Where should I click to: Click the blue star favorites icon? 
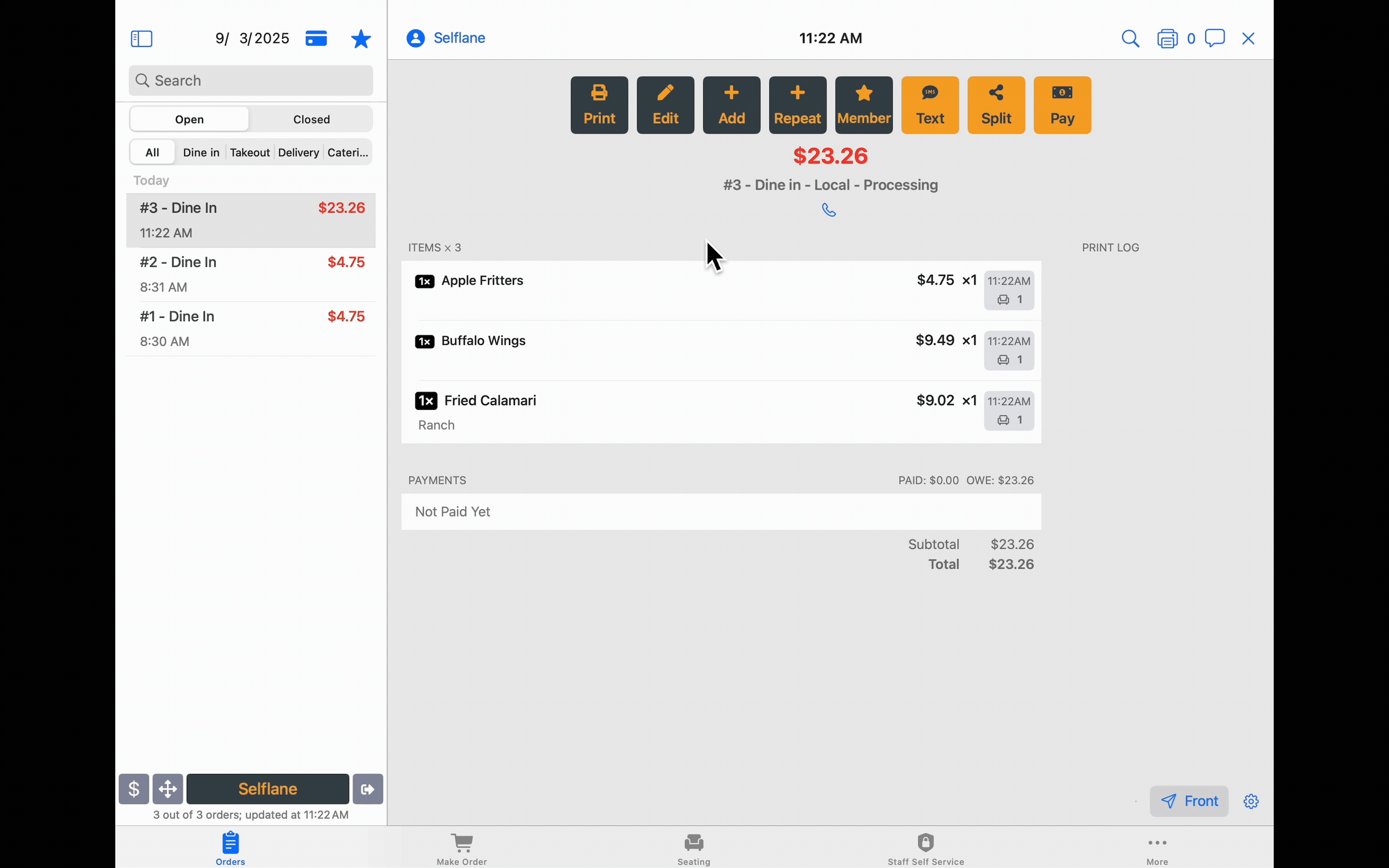pos(361,39)
